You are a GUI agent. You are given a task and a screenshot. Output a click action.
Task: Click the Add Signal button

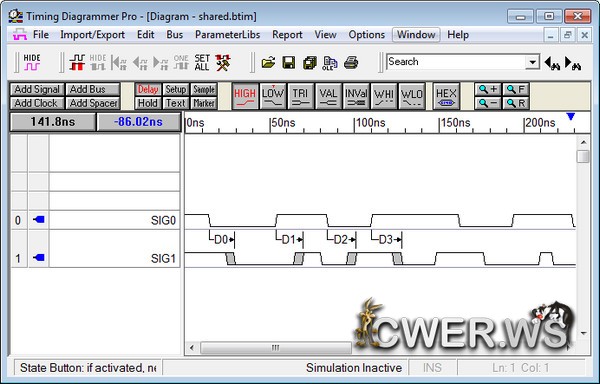(x=37, y=89)
